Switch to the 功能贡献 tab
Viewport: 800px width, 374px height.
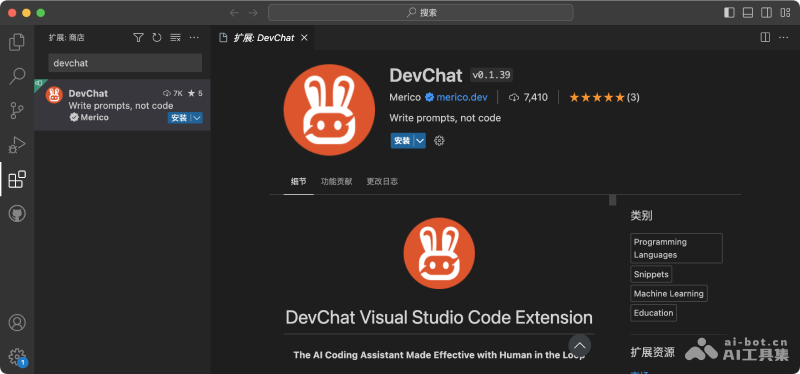click(336, 182)
